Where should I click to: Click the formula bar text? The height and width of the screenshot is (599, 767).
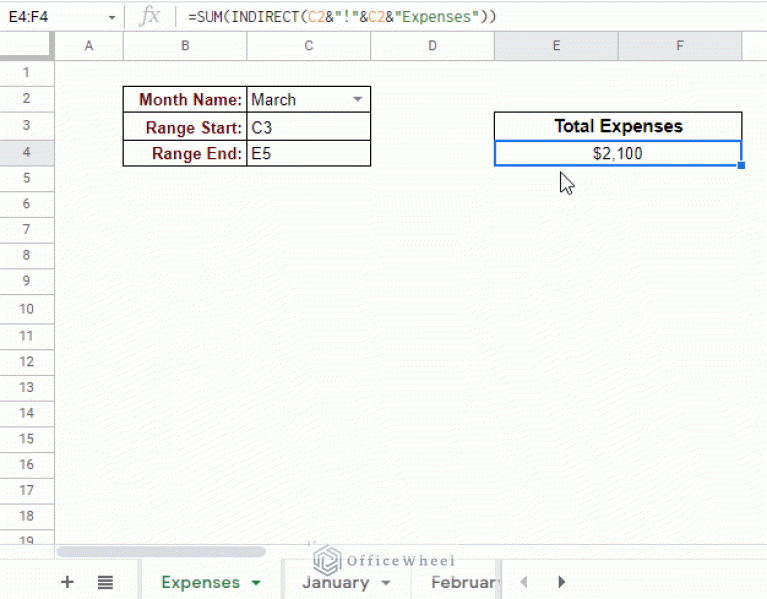pyautogui.click(x=340, y=17)
